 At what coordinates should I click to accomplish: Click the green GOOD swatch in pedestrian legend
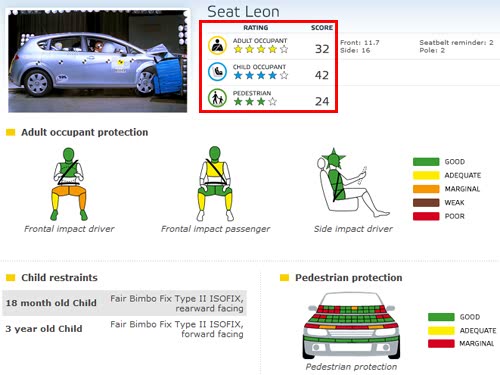tap(441, 317)
